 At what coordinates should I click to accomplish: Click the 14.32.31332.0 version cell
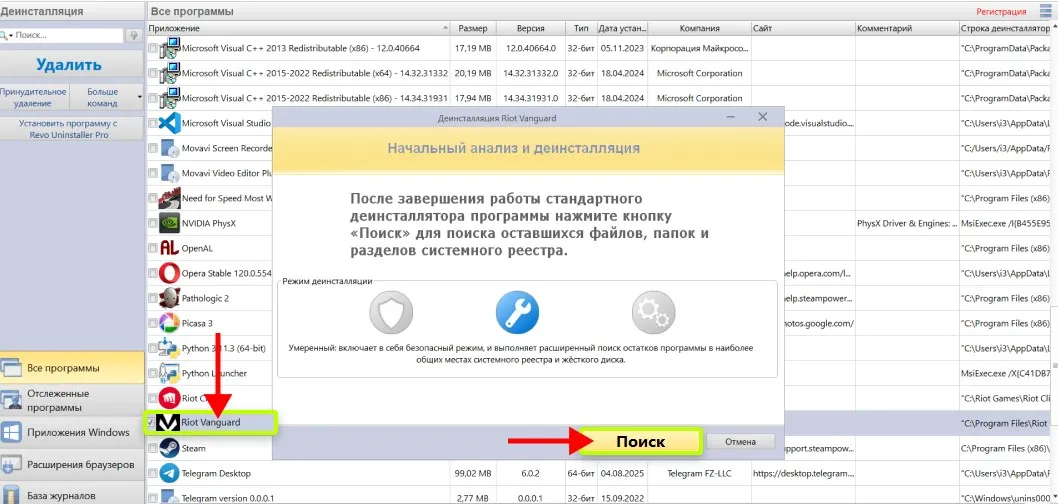tap(530, 74)
